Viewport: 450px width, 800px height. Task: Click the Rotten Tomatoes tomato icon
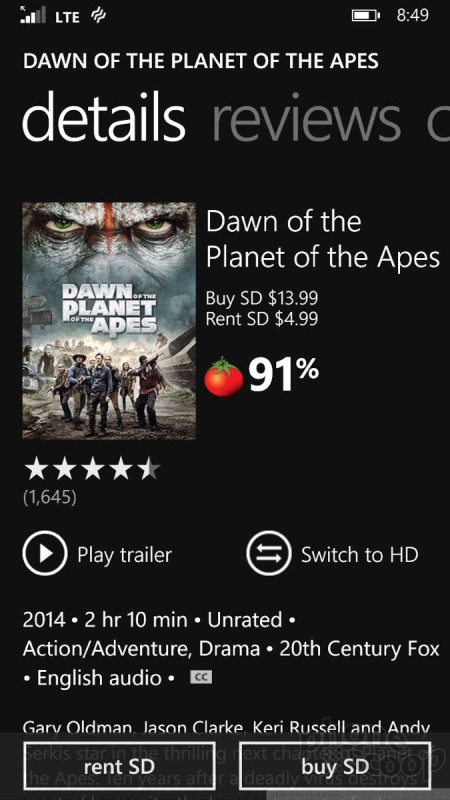click(x=223, y=377)
